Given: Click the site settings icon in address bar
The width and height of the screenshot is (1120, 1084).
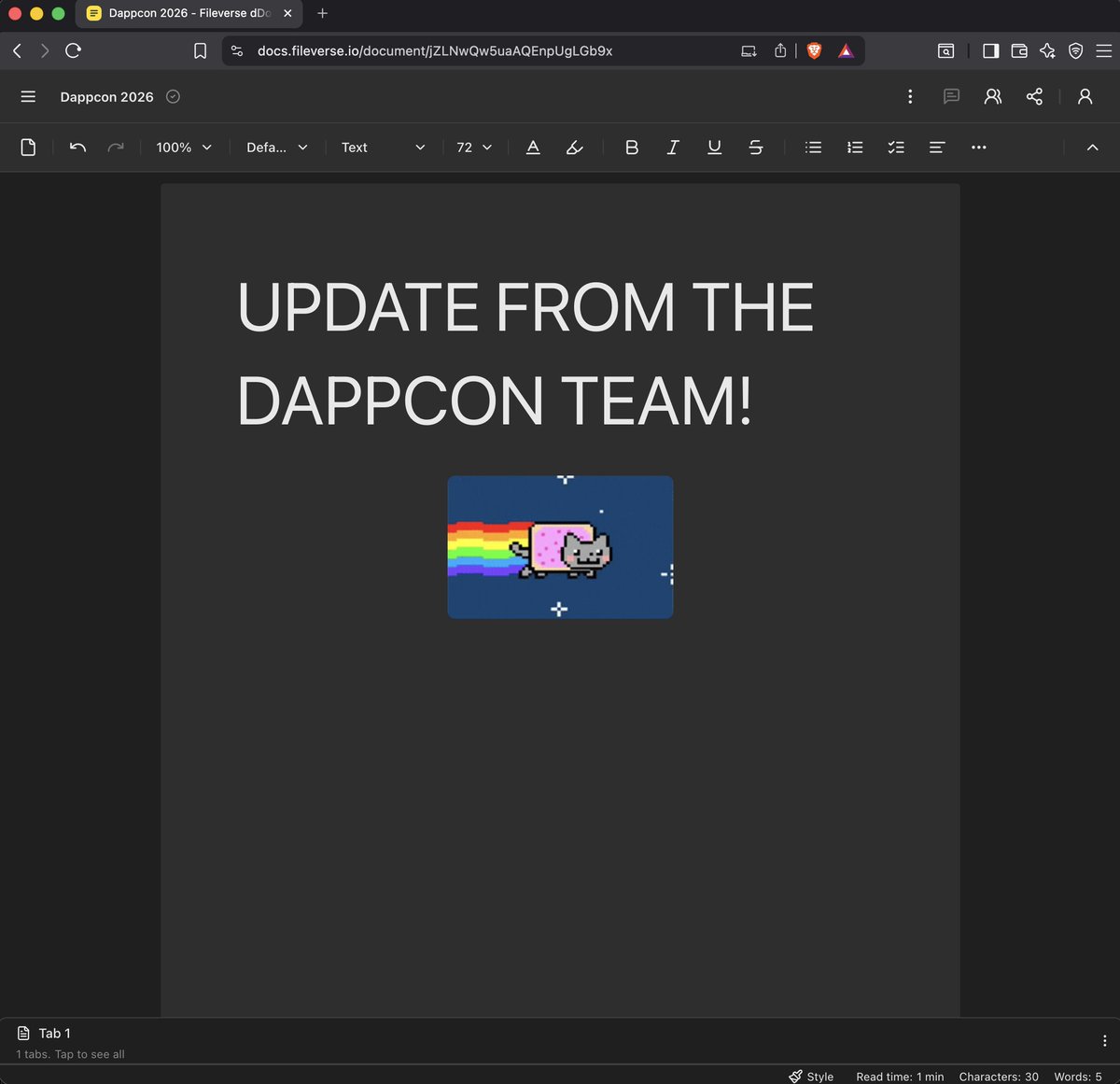Looking at the screenshot, I should [237, 50].
